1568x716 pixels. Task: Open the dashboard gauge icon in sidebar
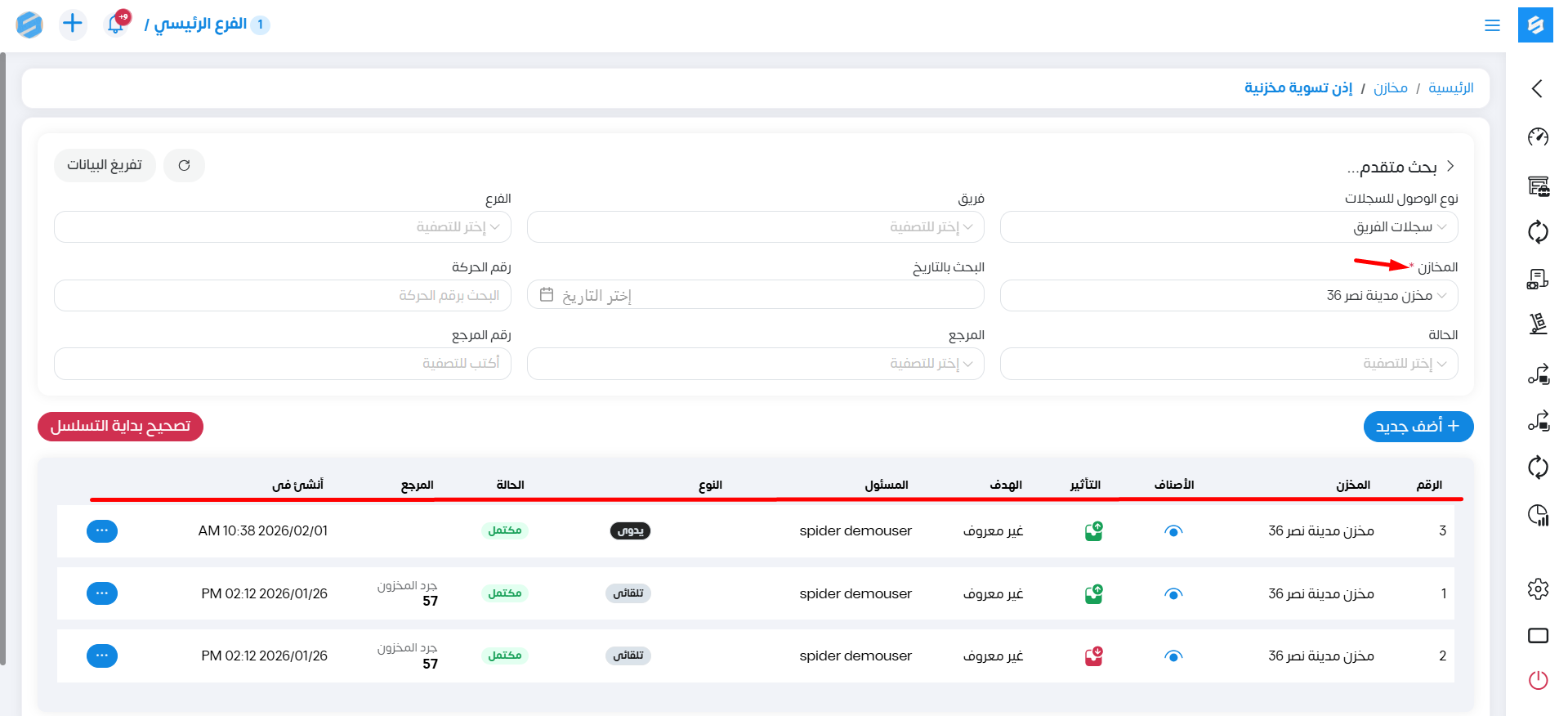point(1538,136)
